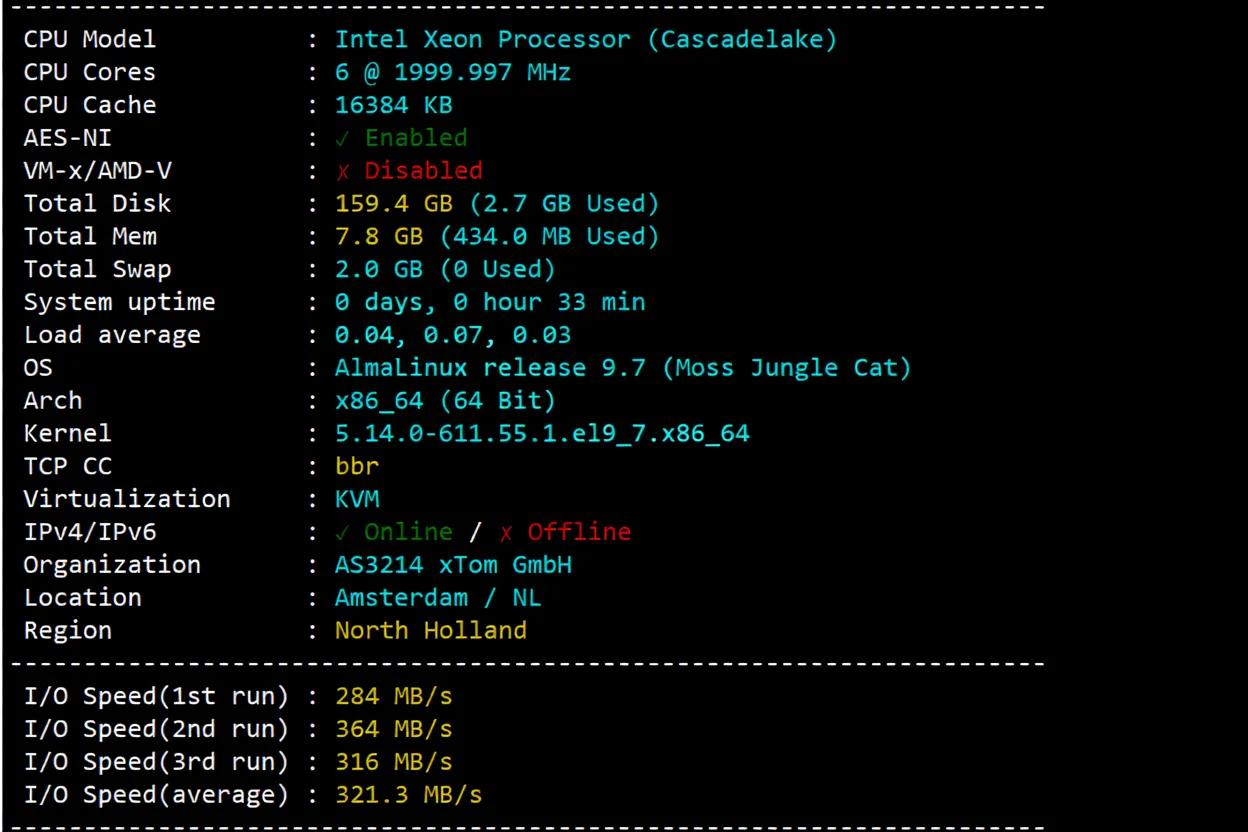Click the 'AS3214 xTom GmbH' value

[x=453, y=565]
